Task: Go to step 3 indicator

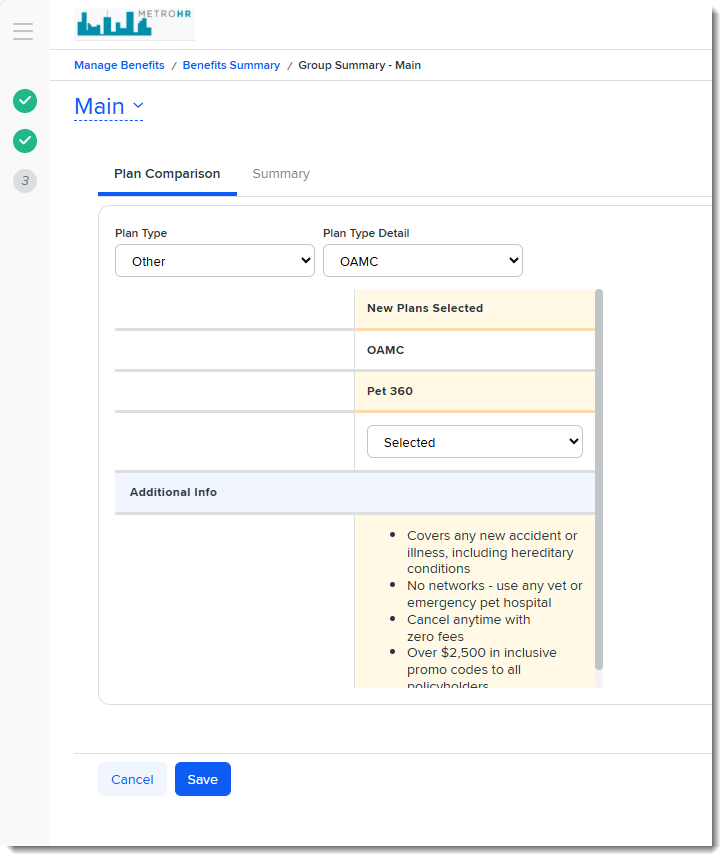Action: 25,181
